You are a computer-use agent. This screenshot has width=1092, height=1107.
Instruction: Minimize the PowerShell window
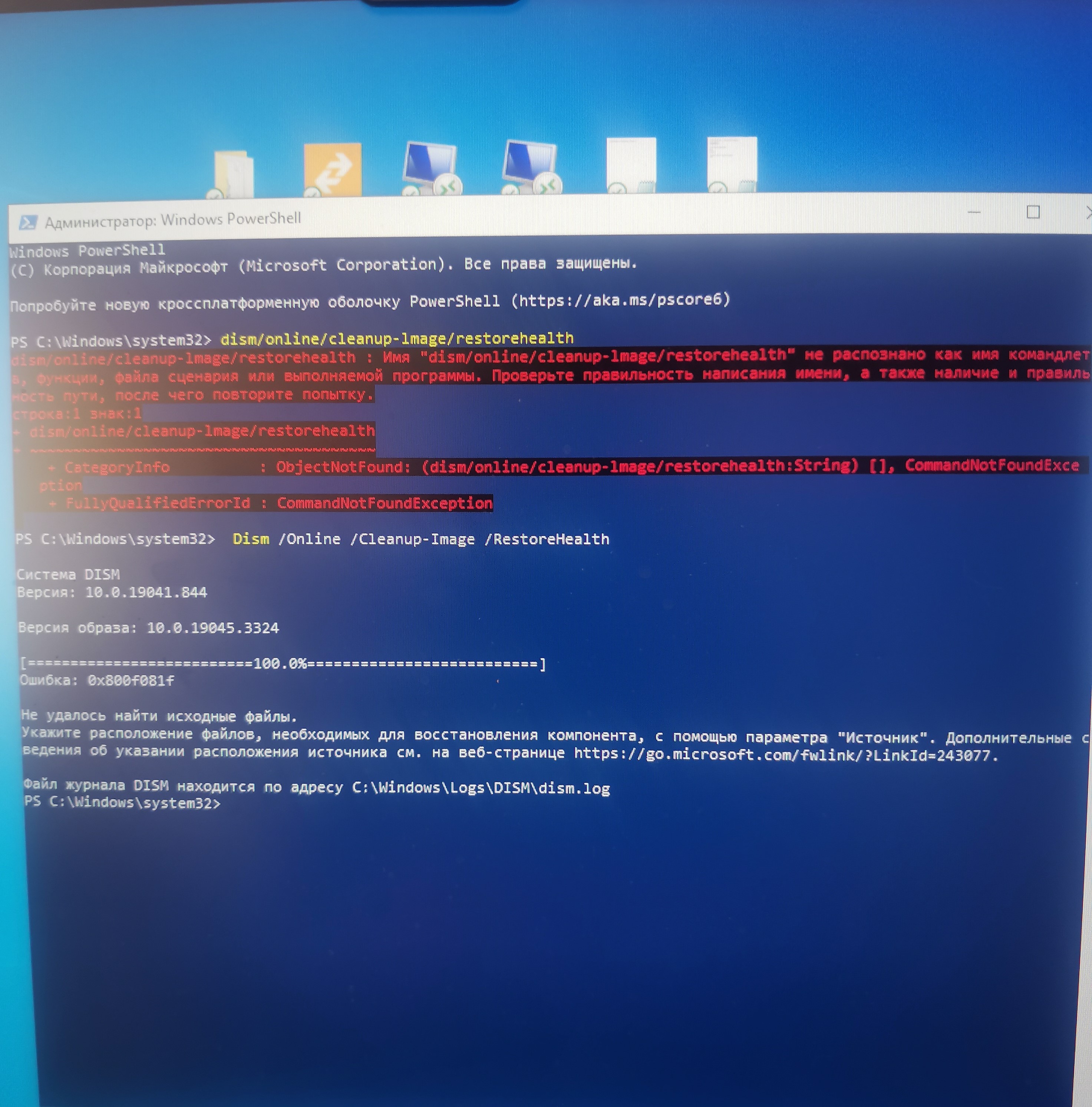[x=974, y=212]
